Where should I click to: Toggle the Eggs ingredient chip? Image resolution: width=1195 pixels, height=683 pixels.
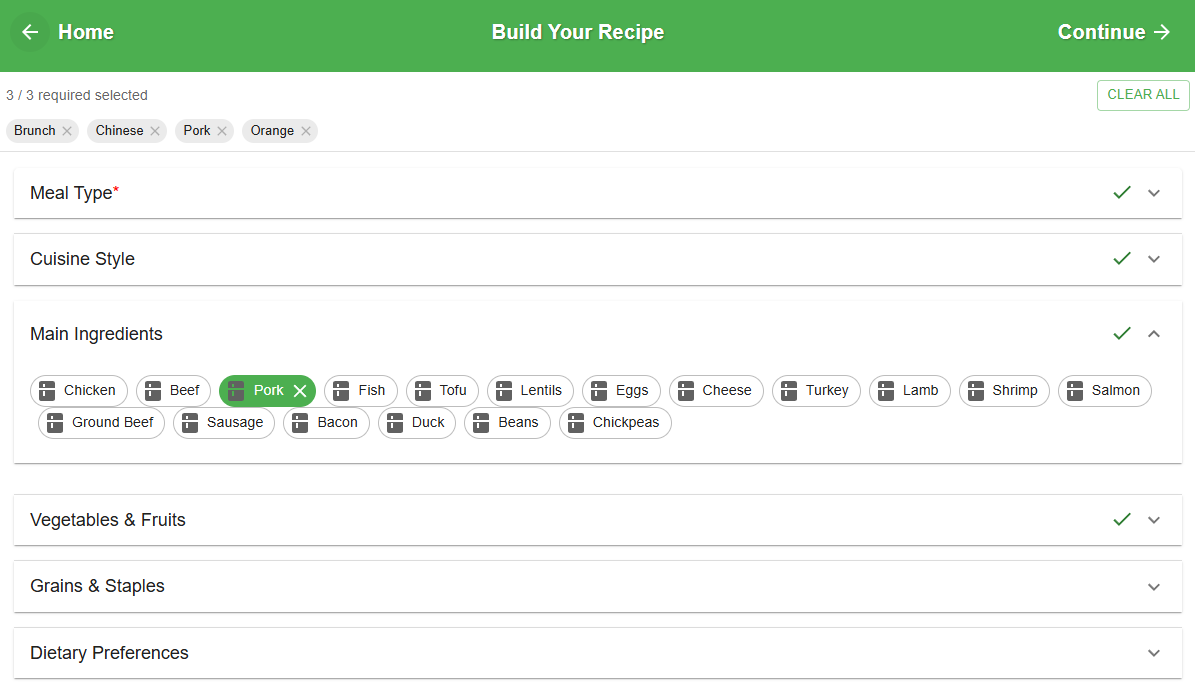[x=619, y=391]
